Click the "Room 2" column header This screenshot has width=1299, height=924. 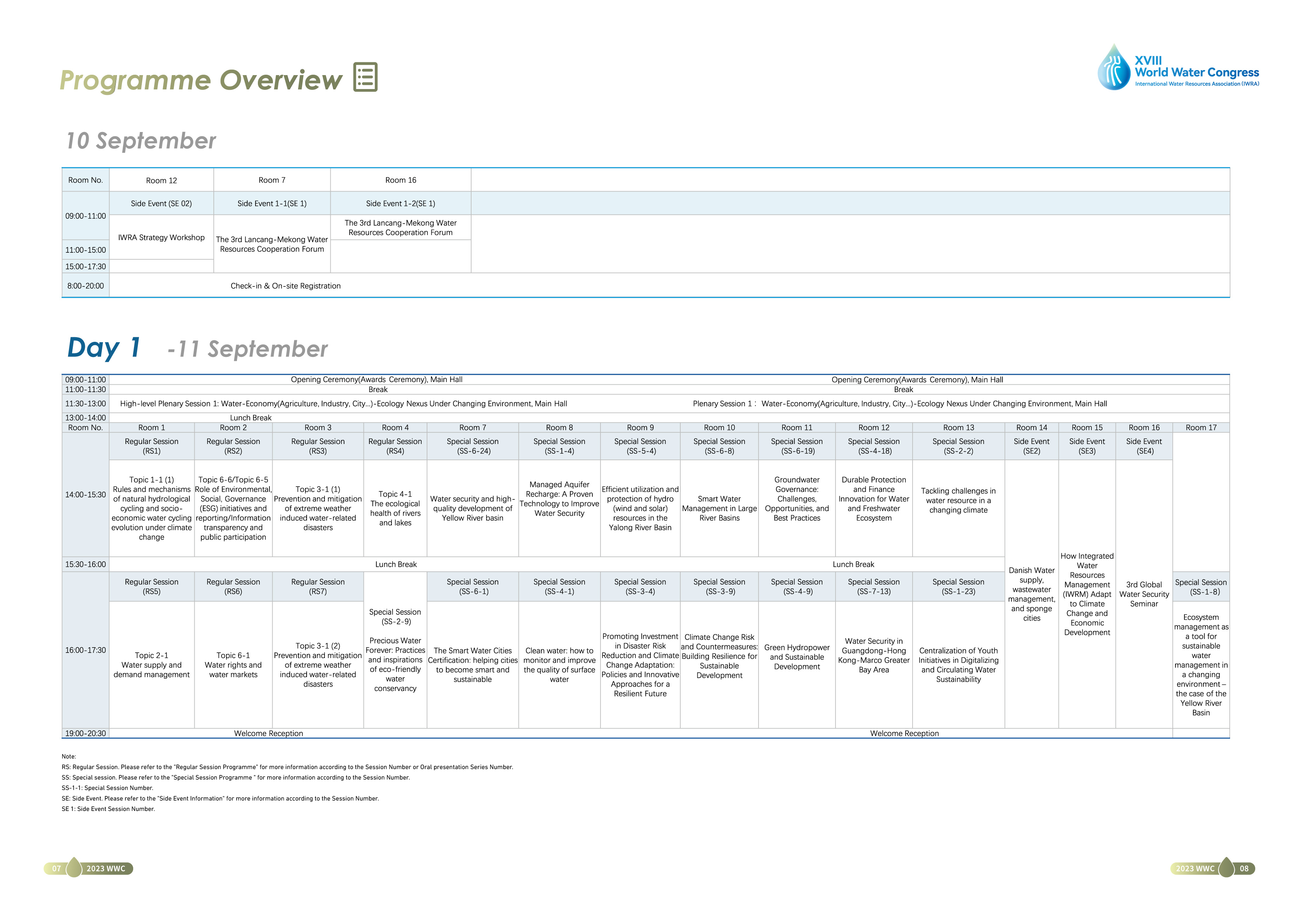233,427
